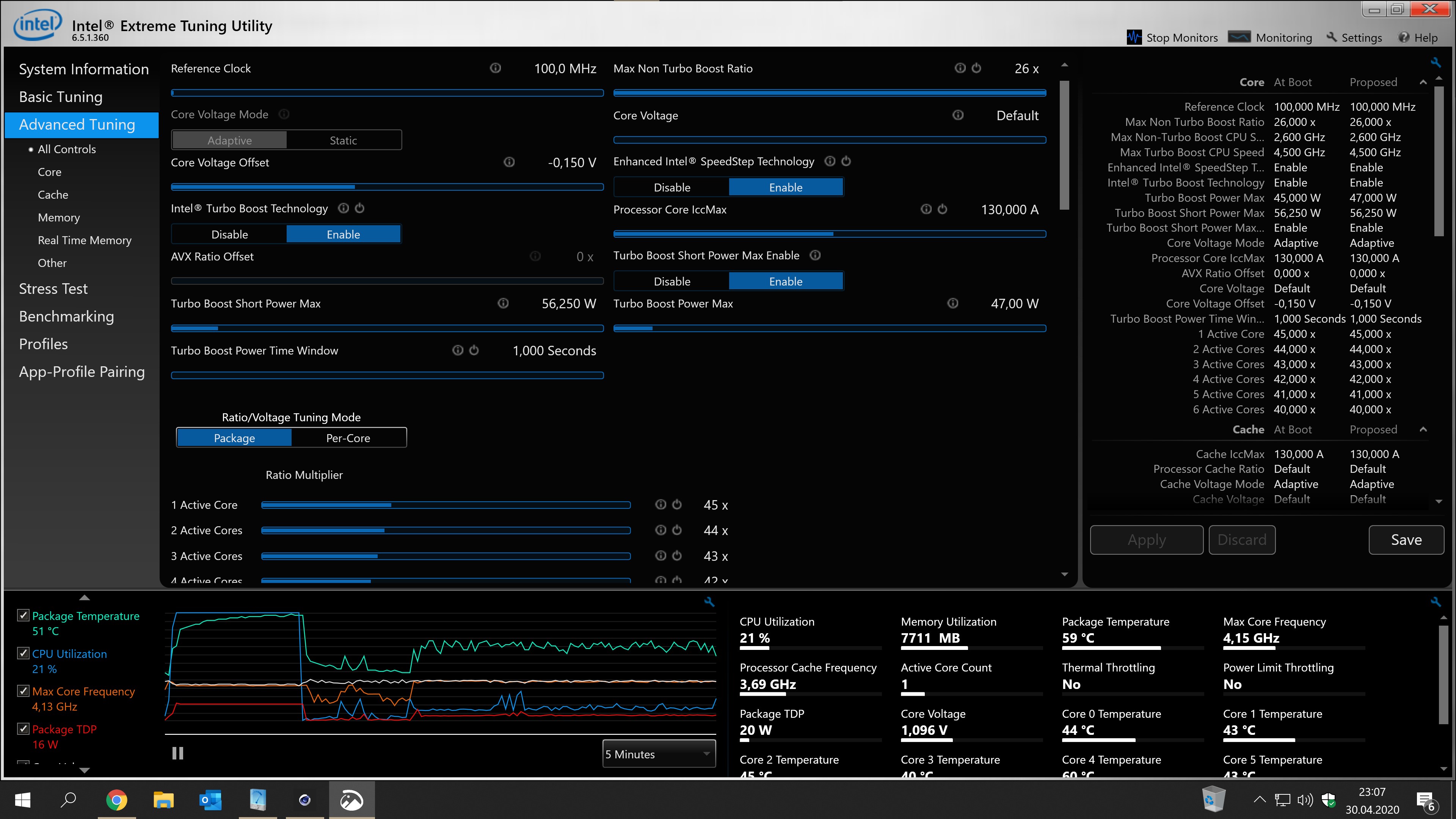Open wrench settings above proposed values panel
The image size is (1456, 819).
point(1435,62)
